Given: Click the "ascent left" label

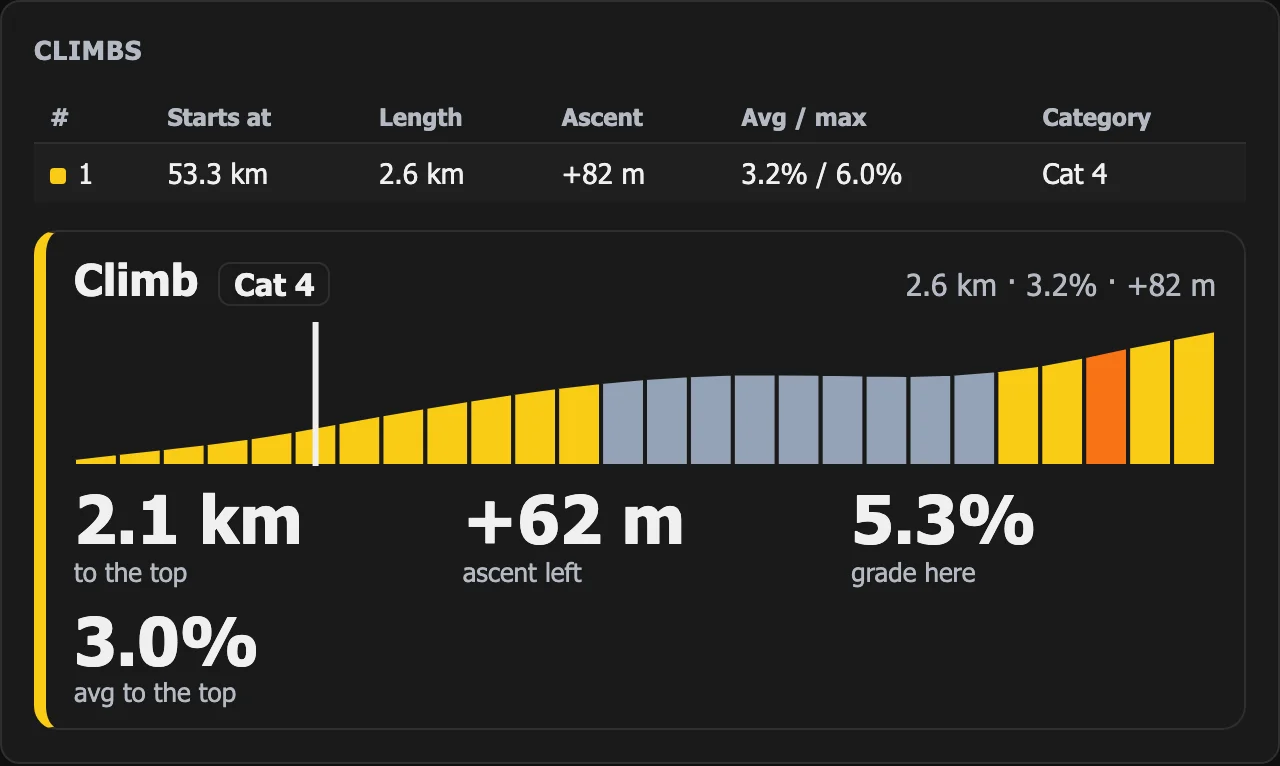Looking at the screenshot, I should point(522,573).
